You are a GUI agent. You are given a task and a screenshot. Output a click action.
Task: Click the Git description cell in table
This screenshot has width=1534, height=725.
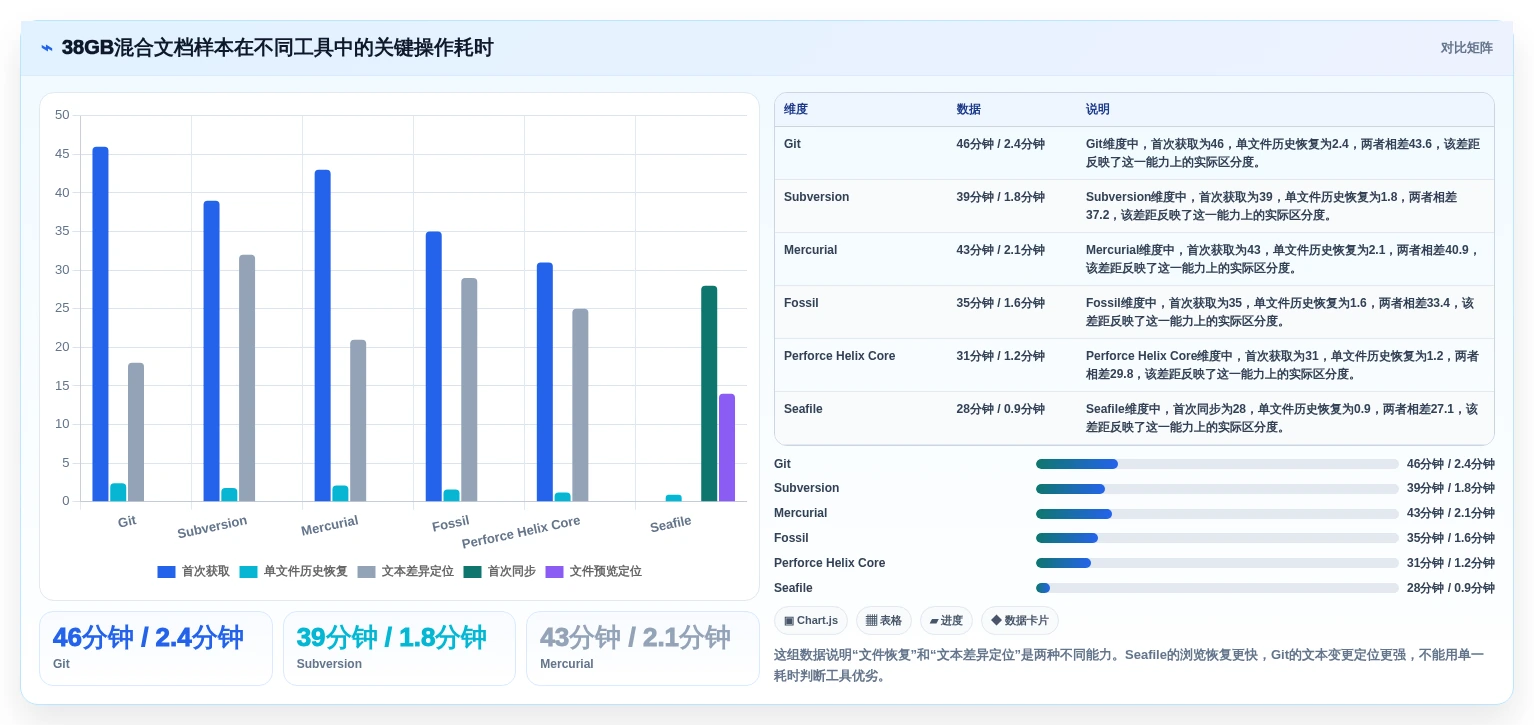[x=1283, y=153]
